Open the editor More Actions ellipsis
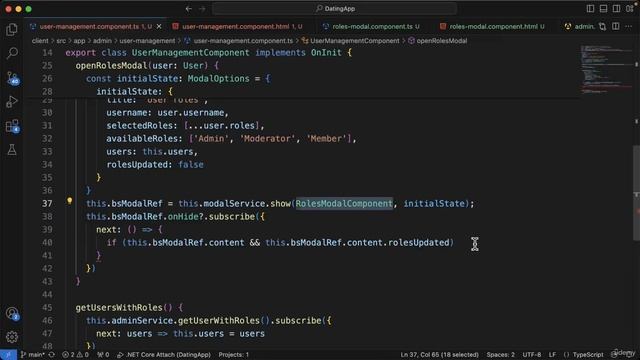Viewport: 640px width, 360px height. pyautogui.click(x=629, y=27)
